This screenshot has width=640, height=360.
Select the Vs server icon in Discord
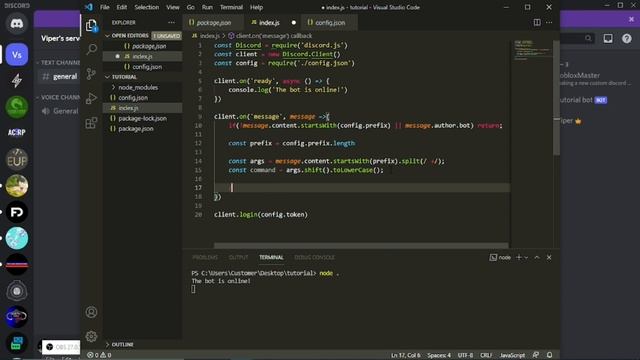click(17, 55)
